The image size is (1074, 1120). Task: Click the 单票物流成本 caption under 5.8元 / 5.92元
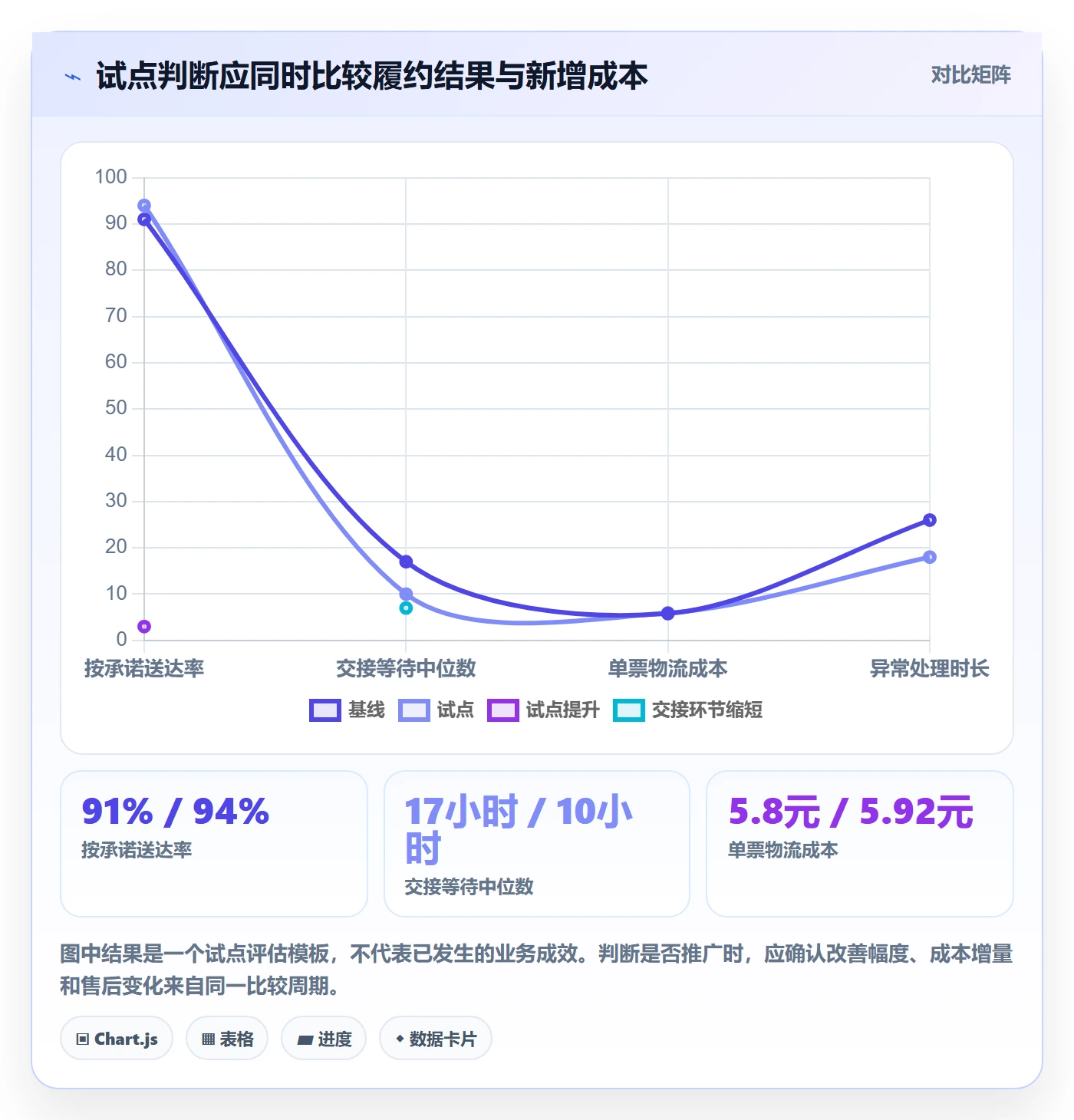pyautogui.click(x=782, y=850)
